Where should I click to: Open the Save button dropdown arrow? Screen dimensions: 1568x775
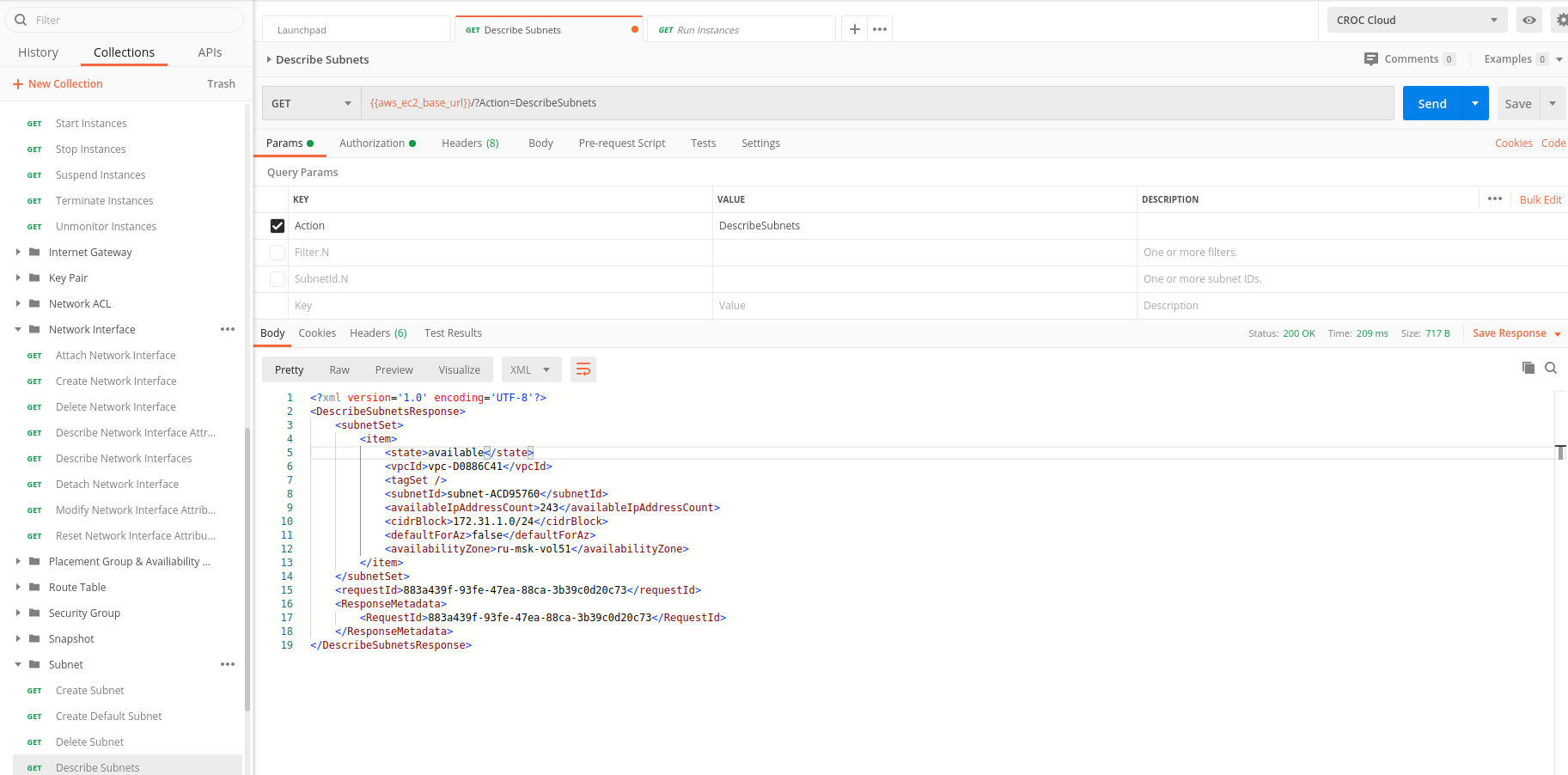pos(1553,103)
